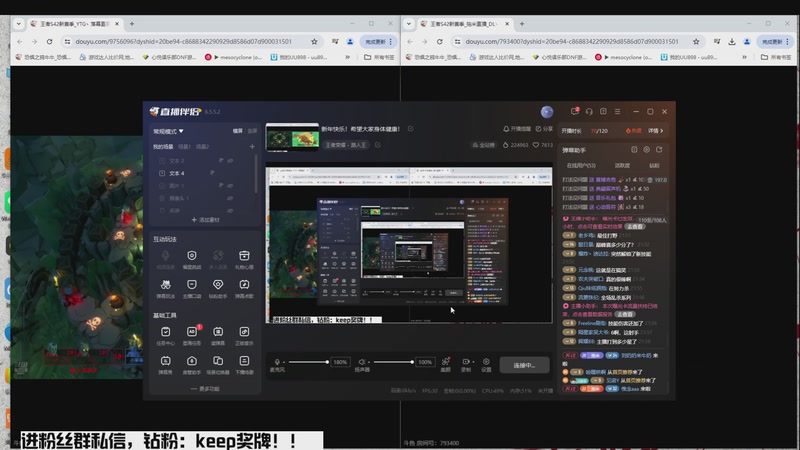
Task: Click the 添加素材 add source button
Action: coord(205,220)
